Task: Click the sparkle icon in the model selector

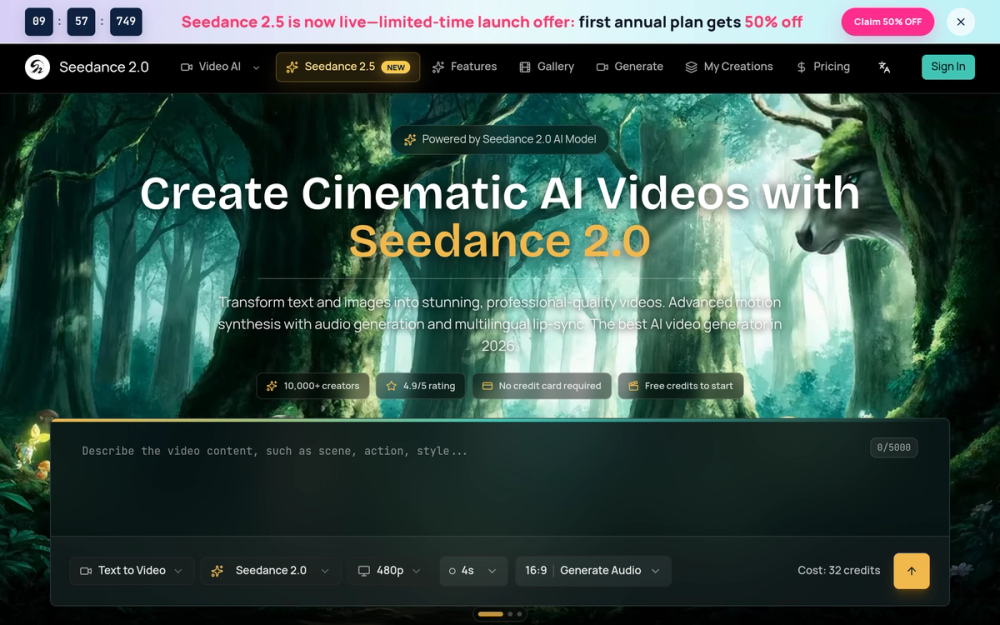Action: pyautogui.click(x=217, y=571)
